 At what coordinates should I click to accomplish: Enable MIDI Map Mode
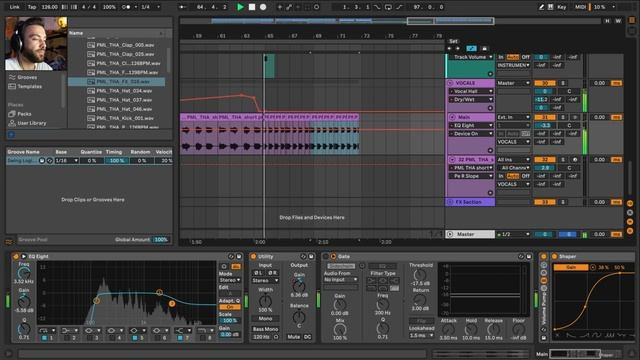coord(580,7)
